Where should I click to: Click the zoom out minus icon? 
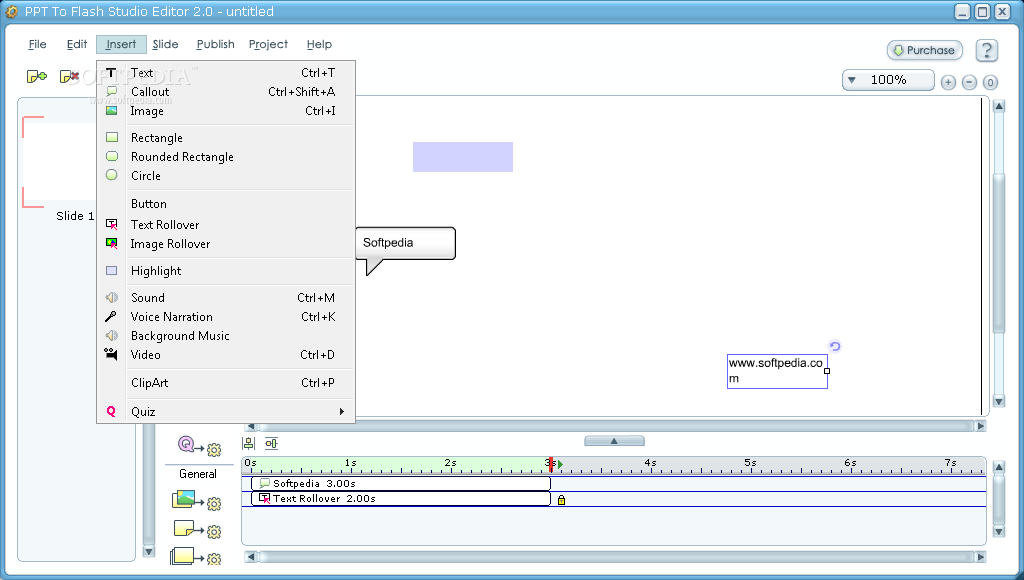click(x=969, y=82)
